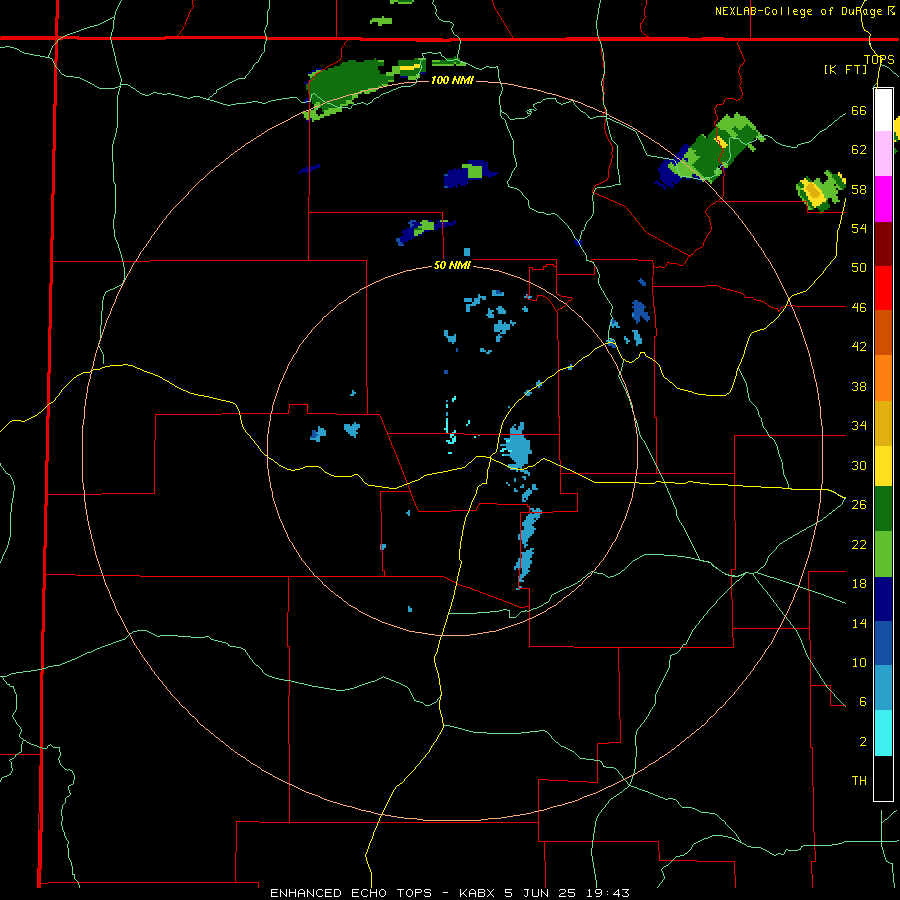Select the yellow 30 kft legend swatch
900x900 pixels.
[883, 465]
